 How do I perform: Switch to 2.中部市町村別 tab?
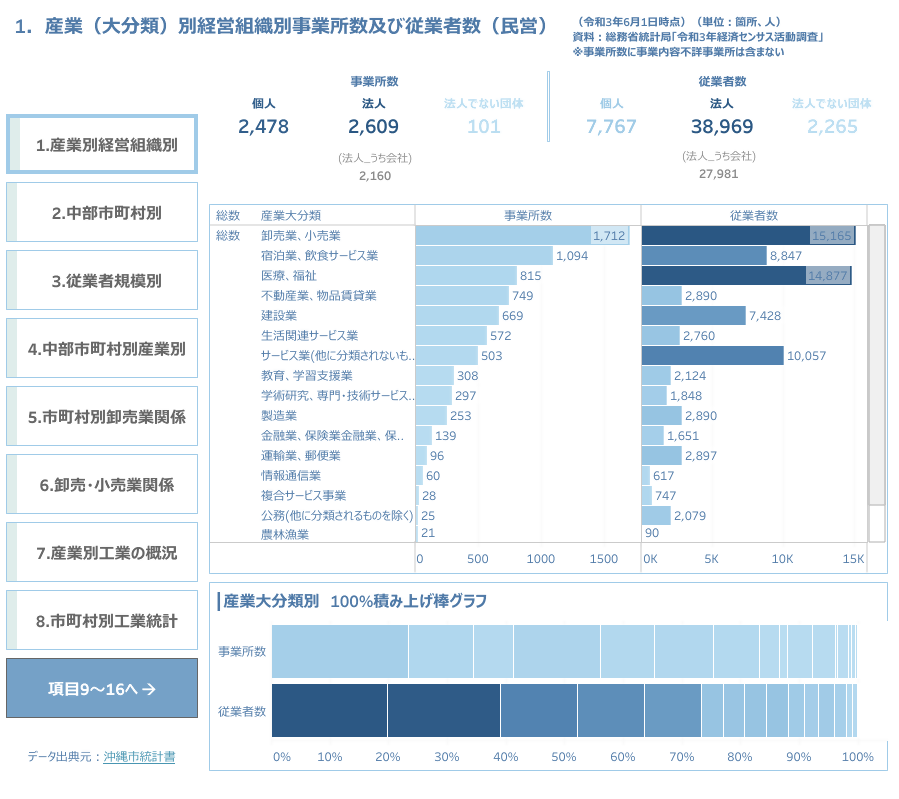click(102, 212)
